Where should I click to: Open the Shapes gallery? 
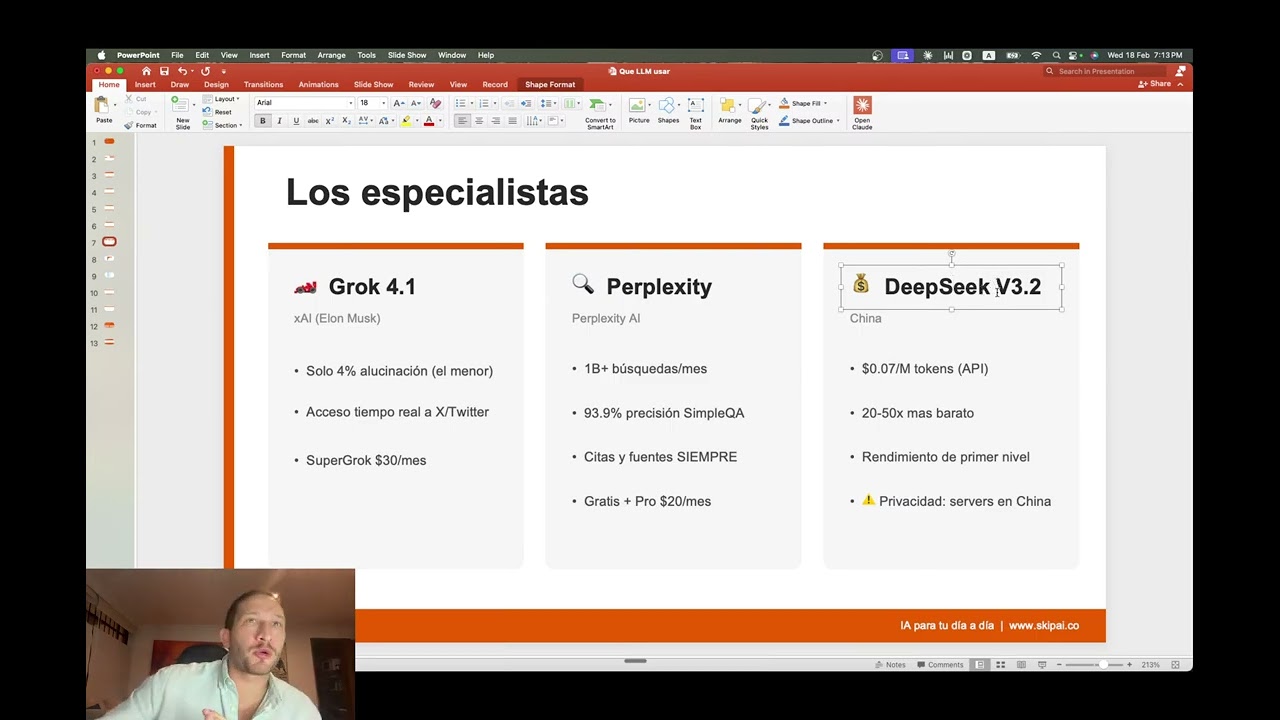(x=668, y=110)
